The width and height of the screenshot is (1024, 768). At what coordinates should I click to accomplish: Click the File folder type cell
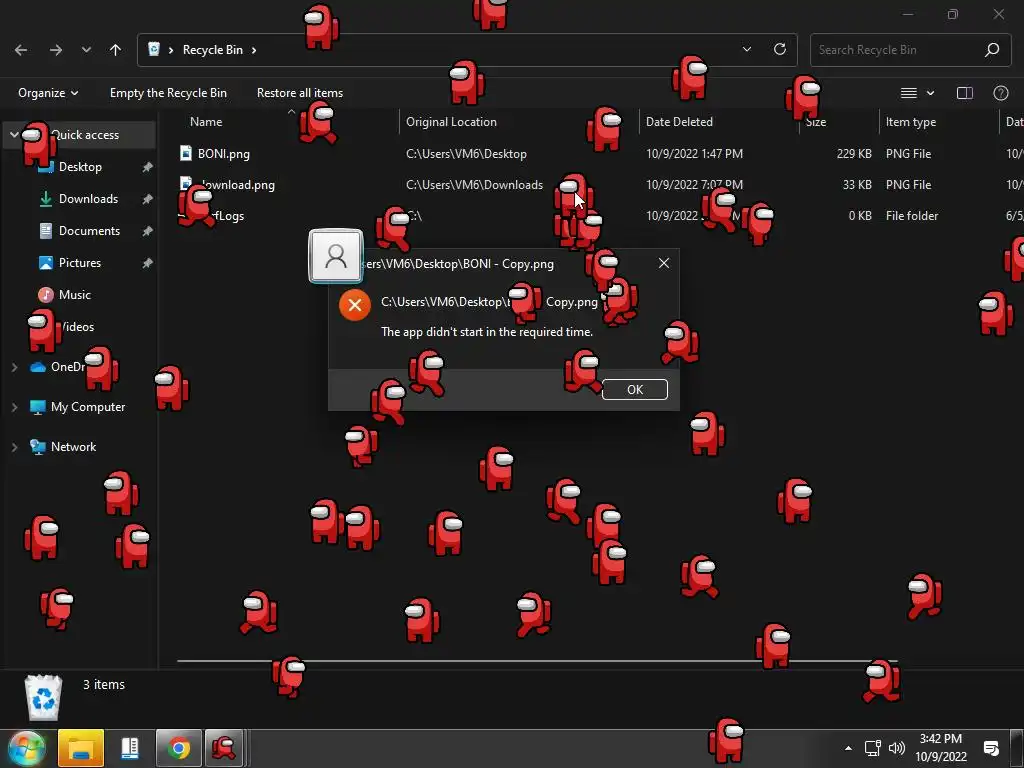(x=912, y=216)
